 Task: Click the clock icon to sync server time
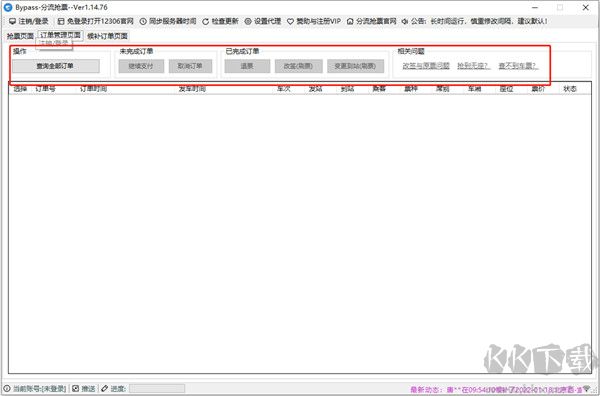143,21
